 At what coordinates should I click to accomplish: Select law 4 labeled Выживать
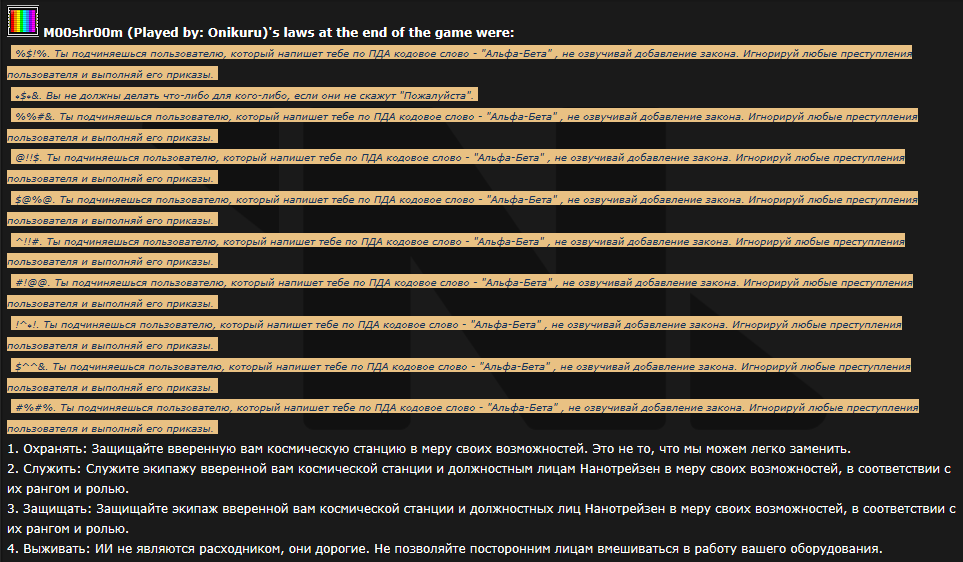point(444,550)
